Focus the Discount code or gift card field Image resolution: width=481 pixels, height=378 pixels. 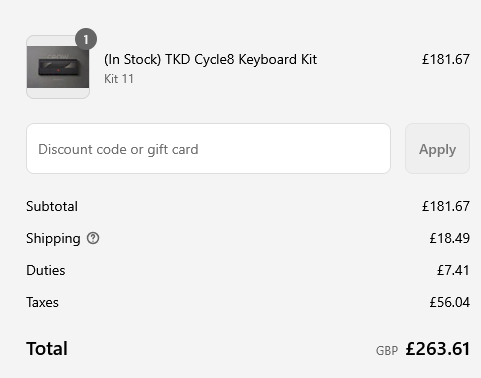click(208, 149)
